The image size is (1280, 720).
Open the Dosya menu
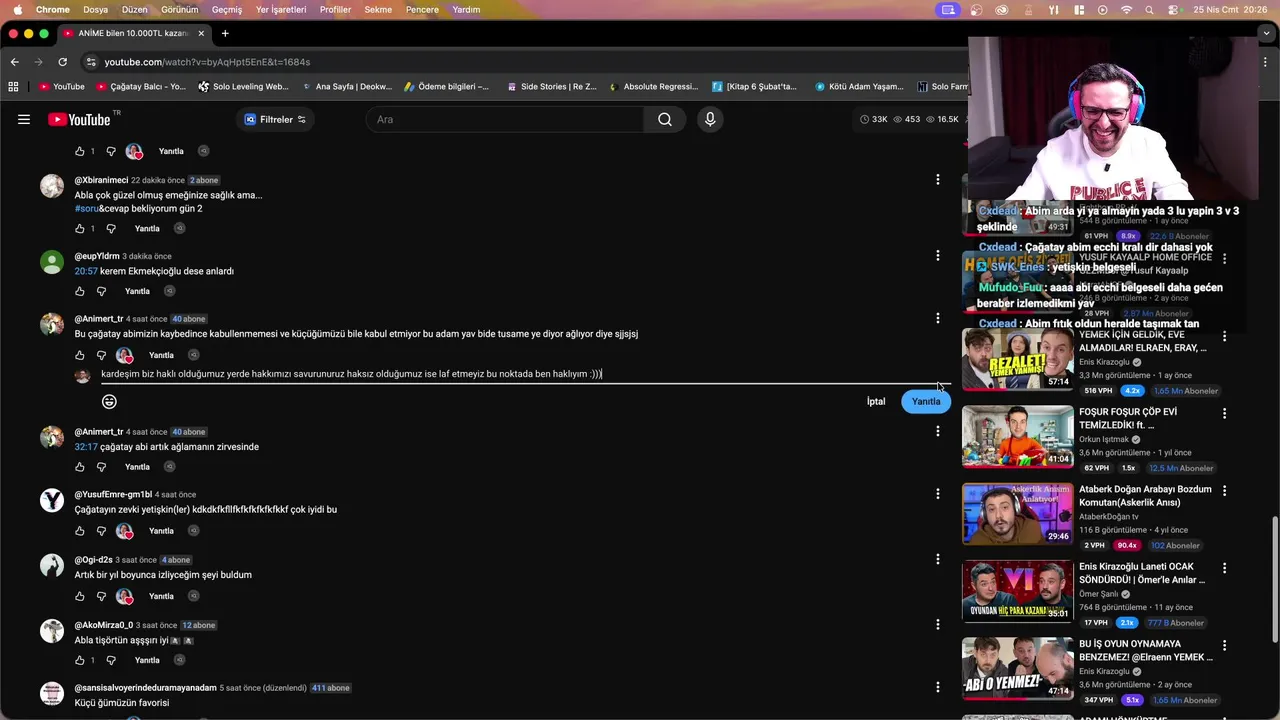point(95,10)
